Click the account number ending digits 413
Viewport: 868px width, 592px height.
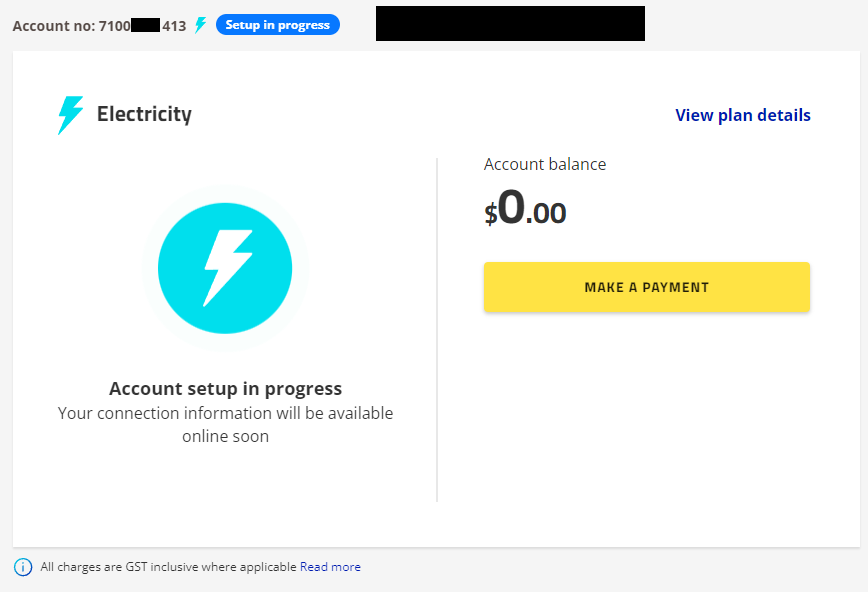click(x=174, y=26)
